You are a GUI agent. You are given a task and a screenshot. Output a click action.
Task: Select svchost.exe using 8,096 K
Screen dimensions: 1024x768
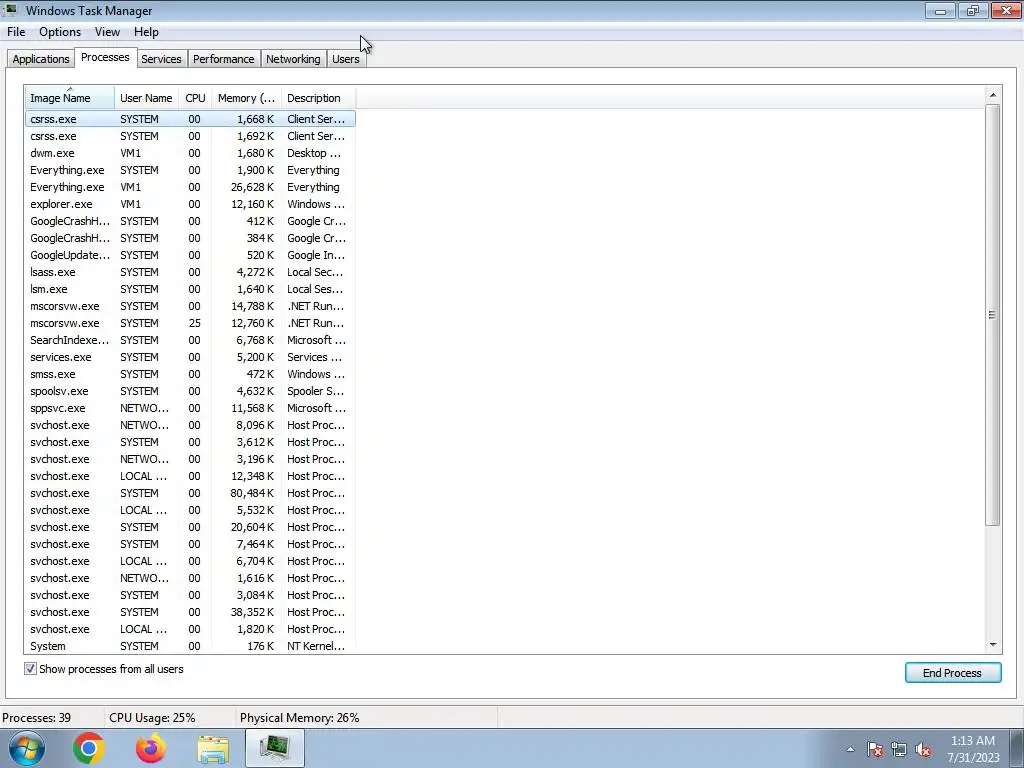[190, 424]
